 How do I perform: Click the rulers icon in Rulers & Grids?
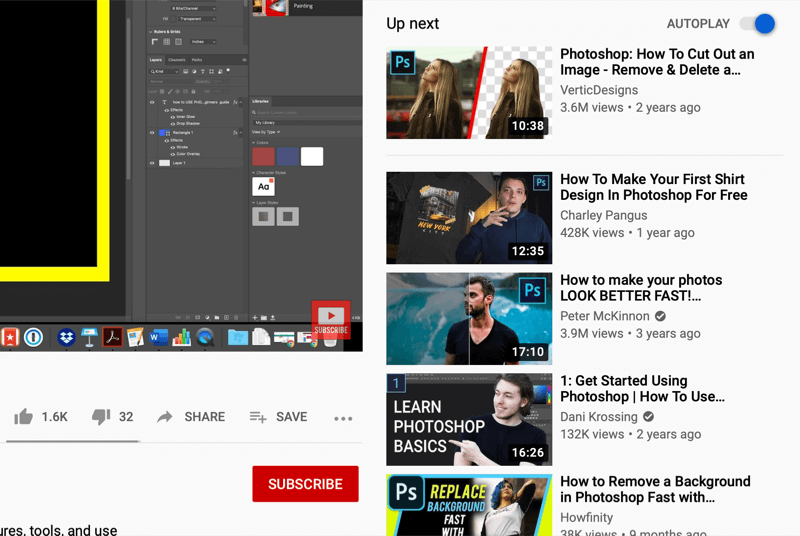155,42
